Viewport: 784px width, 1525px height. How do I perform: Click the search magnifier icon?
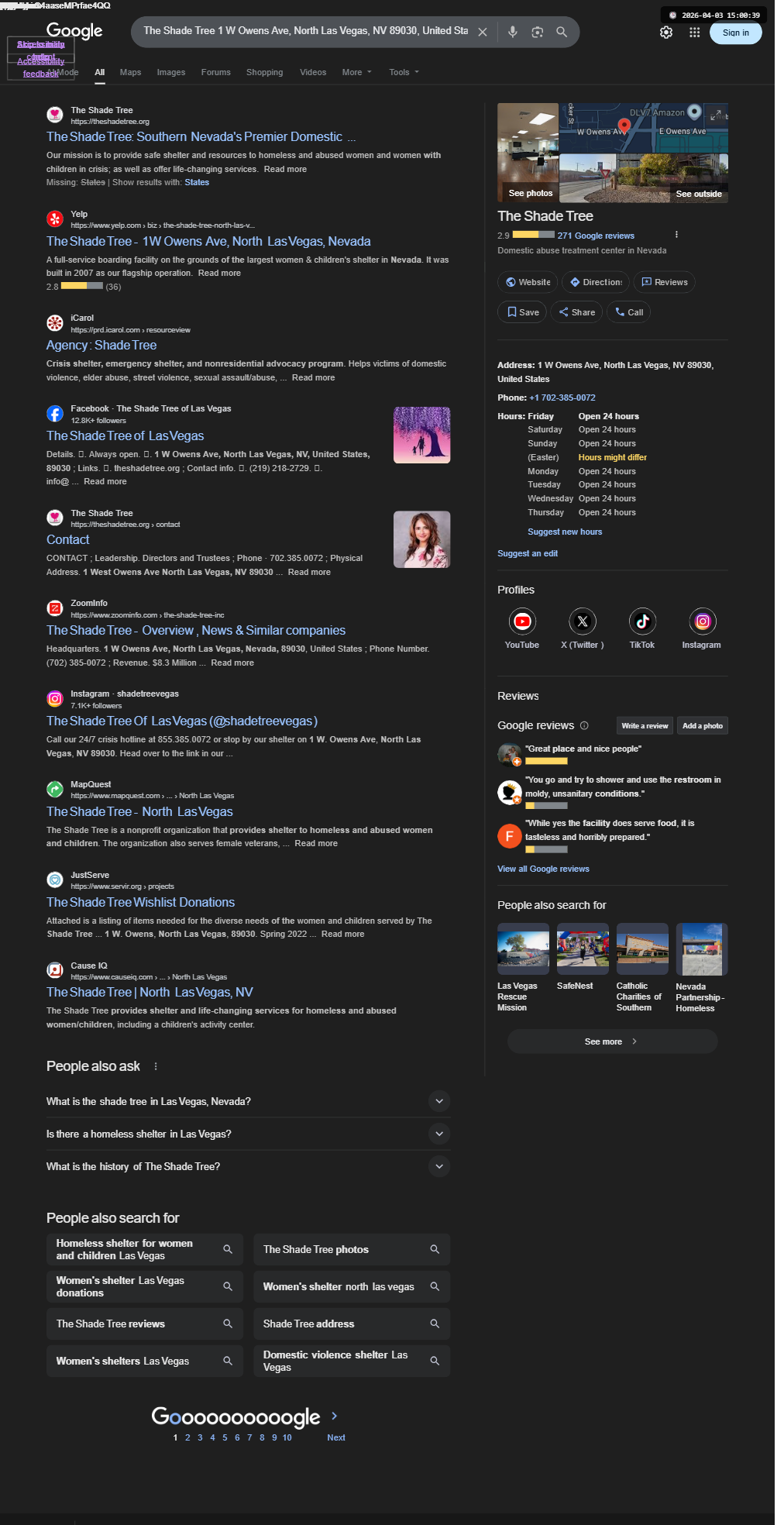pyautogui.click(x=562, y=32)
